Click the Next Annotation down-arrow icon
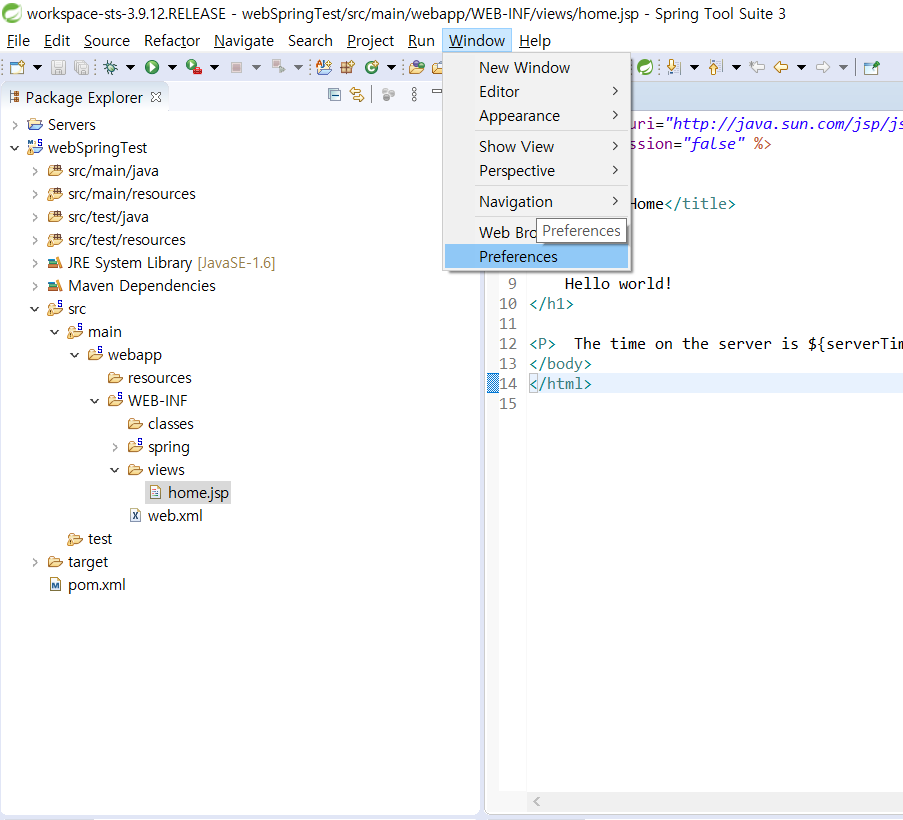 coord(673,67)
